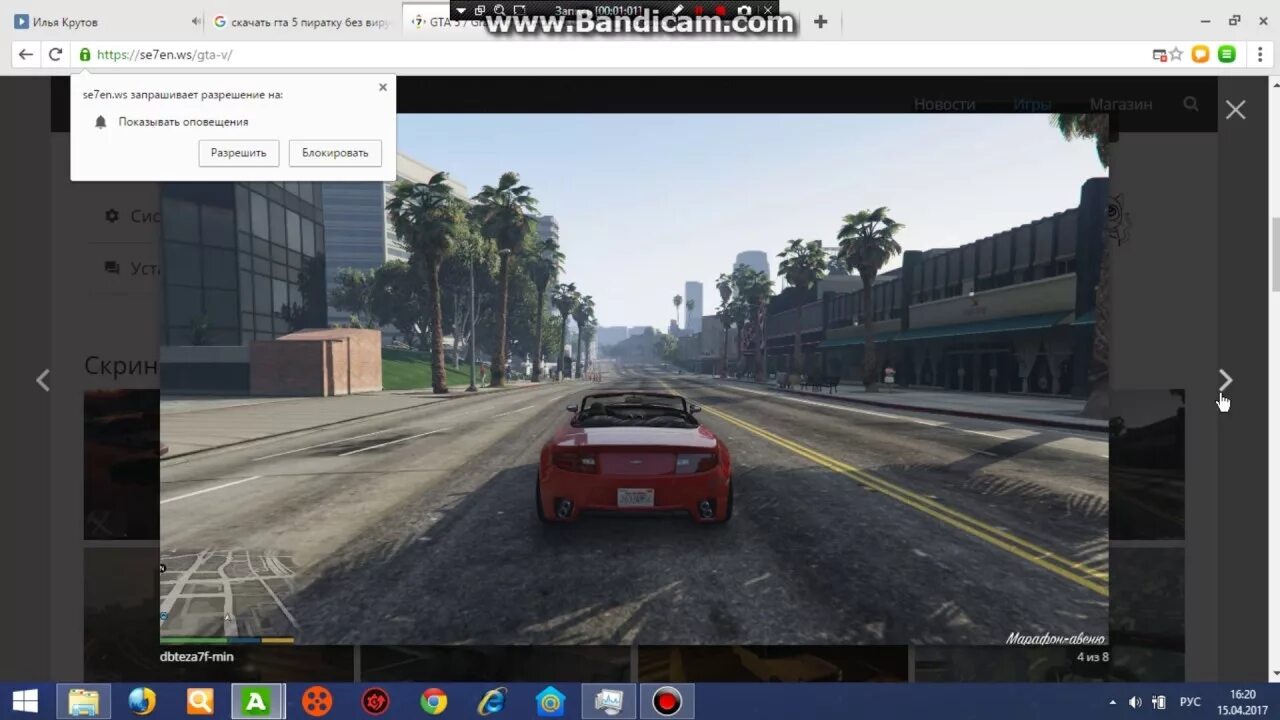The image size is (1280, 720).
Task: Click the 4 из 8 image counter
Action: (1092, 657)
